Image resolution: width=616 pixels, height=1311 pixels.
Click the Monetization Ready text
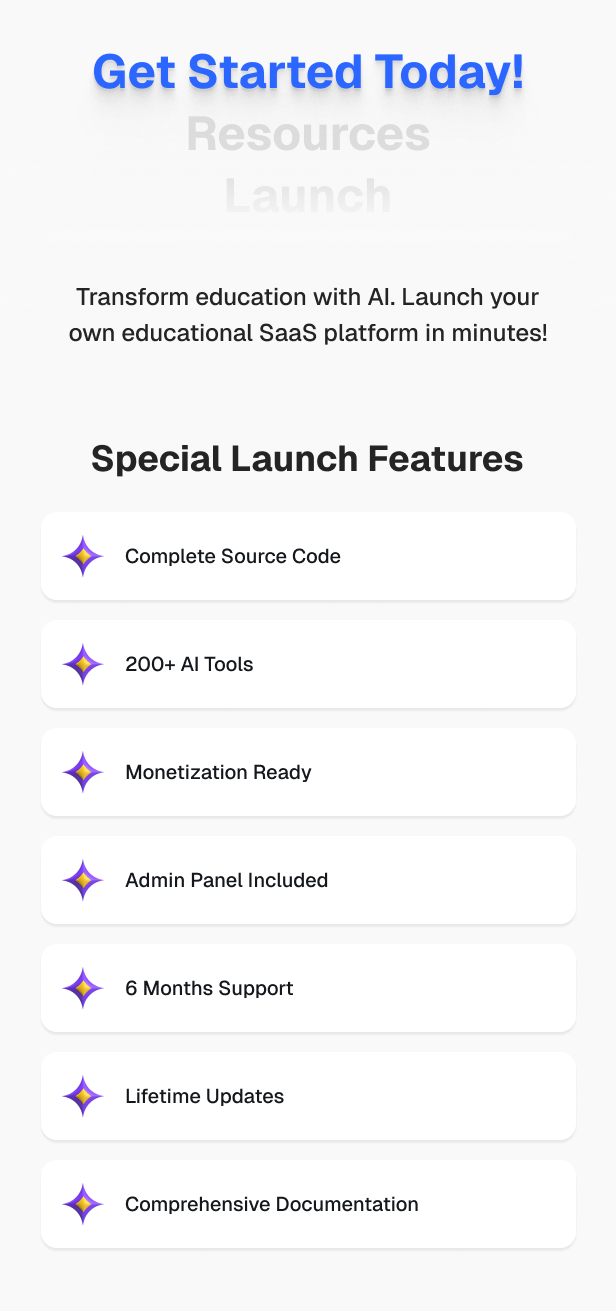(218, 772)
